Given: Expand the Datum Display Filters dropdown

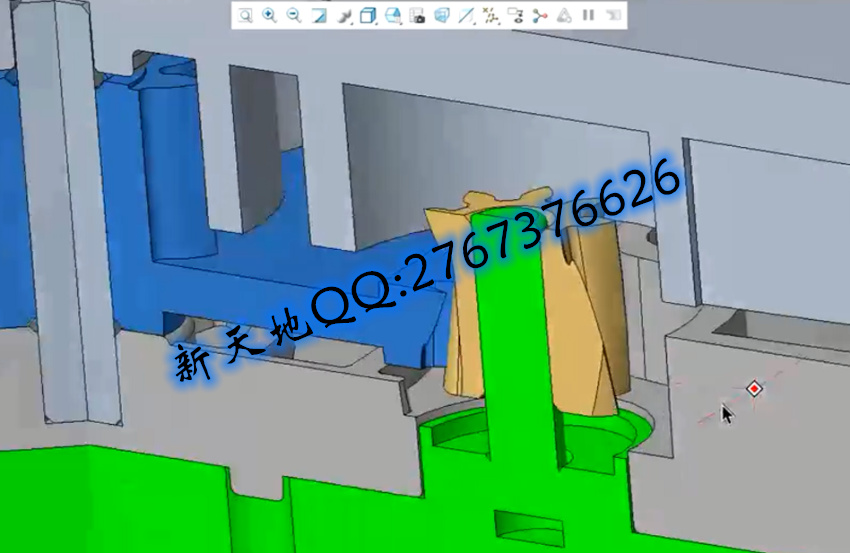Looking at the screenshot, I should click(466, 15).
